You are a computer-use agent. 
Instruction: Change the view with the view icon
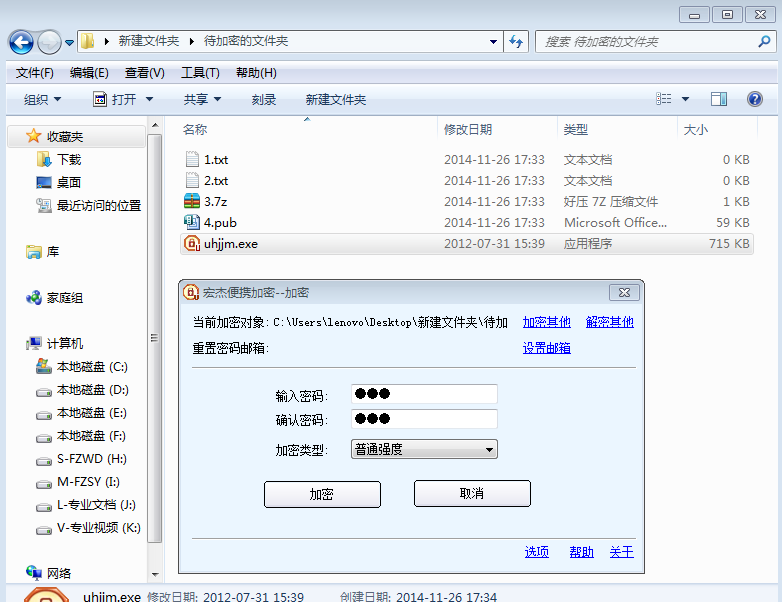[x=663, y=99]
